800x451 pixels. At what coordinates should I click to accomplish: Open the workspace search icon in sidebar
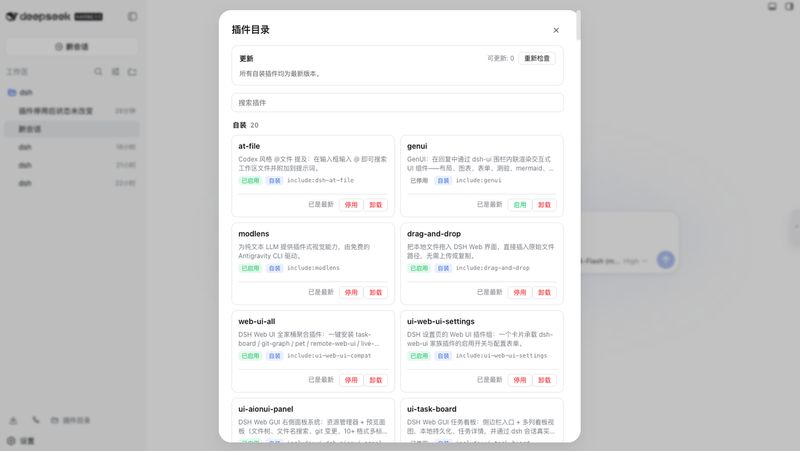click(x=98, y=72)
